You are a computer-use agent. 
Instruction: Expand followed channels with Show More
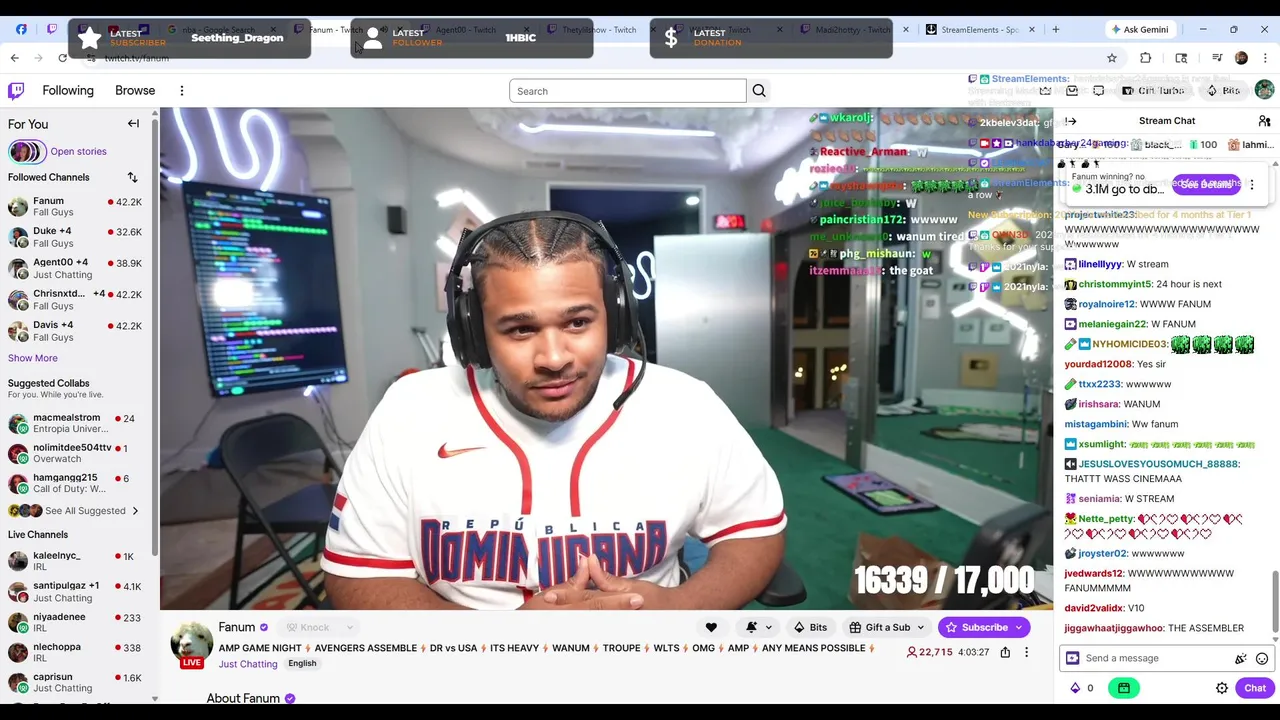click(33, 358)
